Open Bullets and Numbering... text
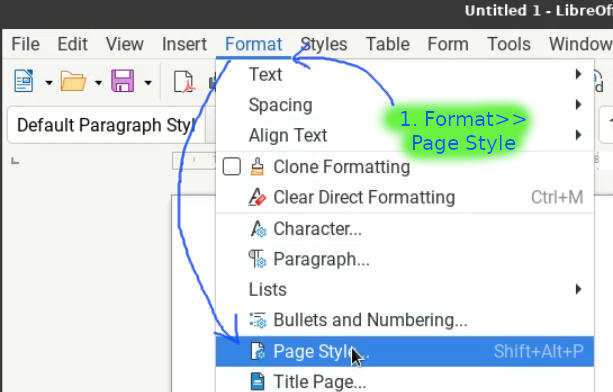Viewport: 613px width, 392px height. pyautogui.click(x=370, y=320)
